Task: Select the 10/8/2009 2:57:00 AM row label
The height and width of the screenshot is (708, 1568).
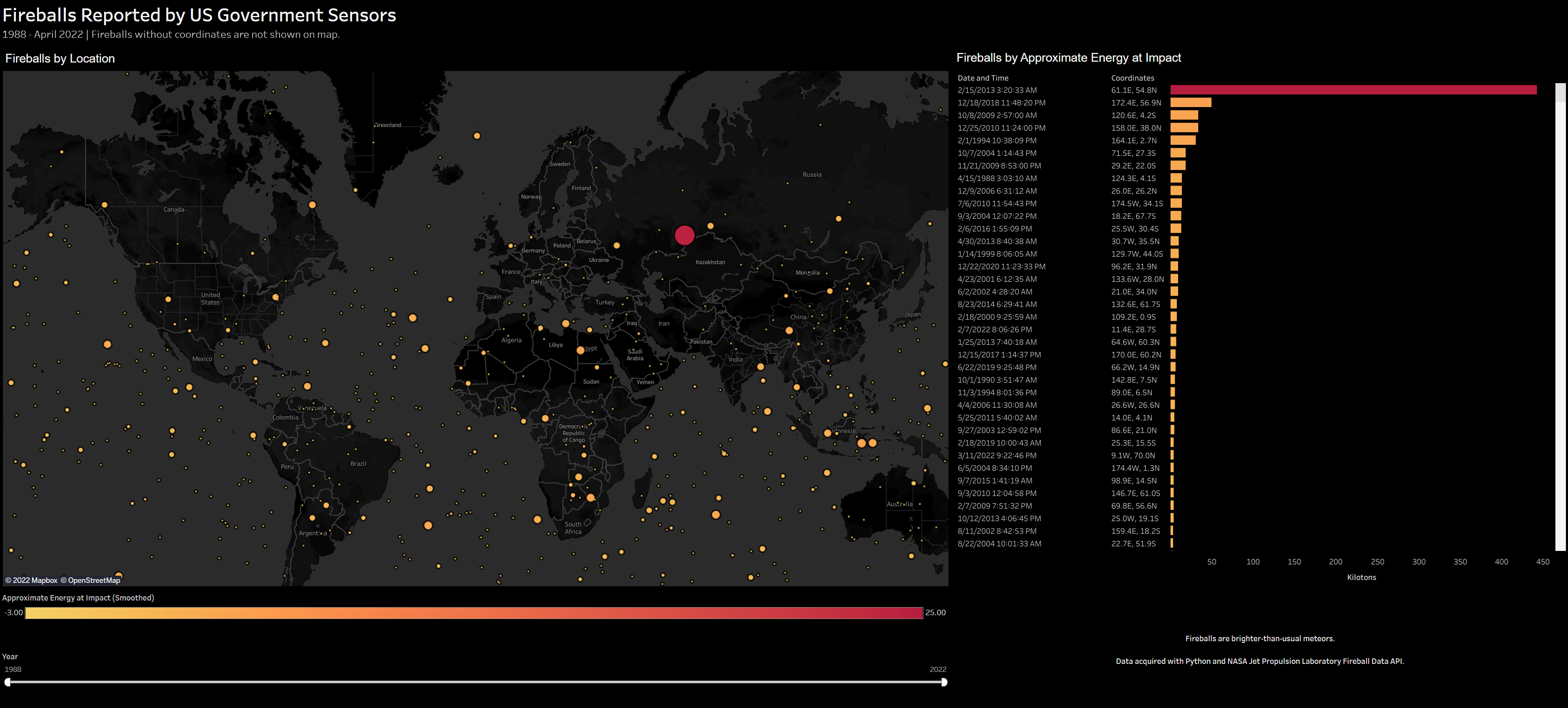Action: (x=996, y=115)
